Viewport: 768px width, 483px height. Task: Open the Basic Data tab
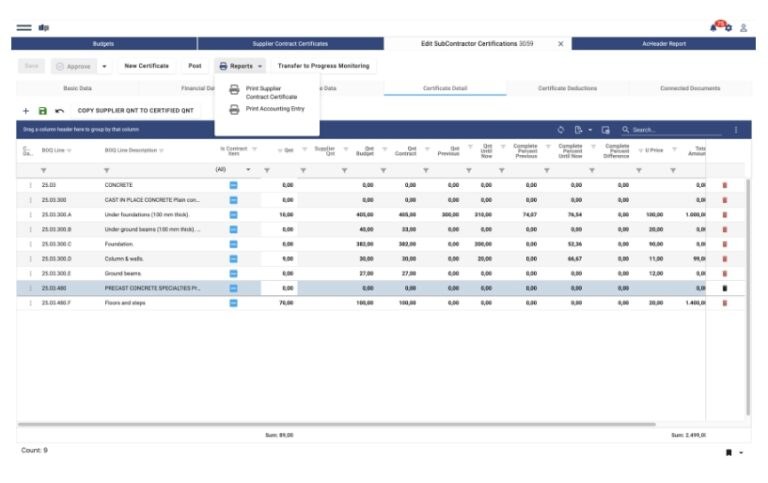point(77,88)
